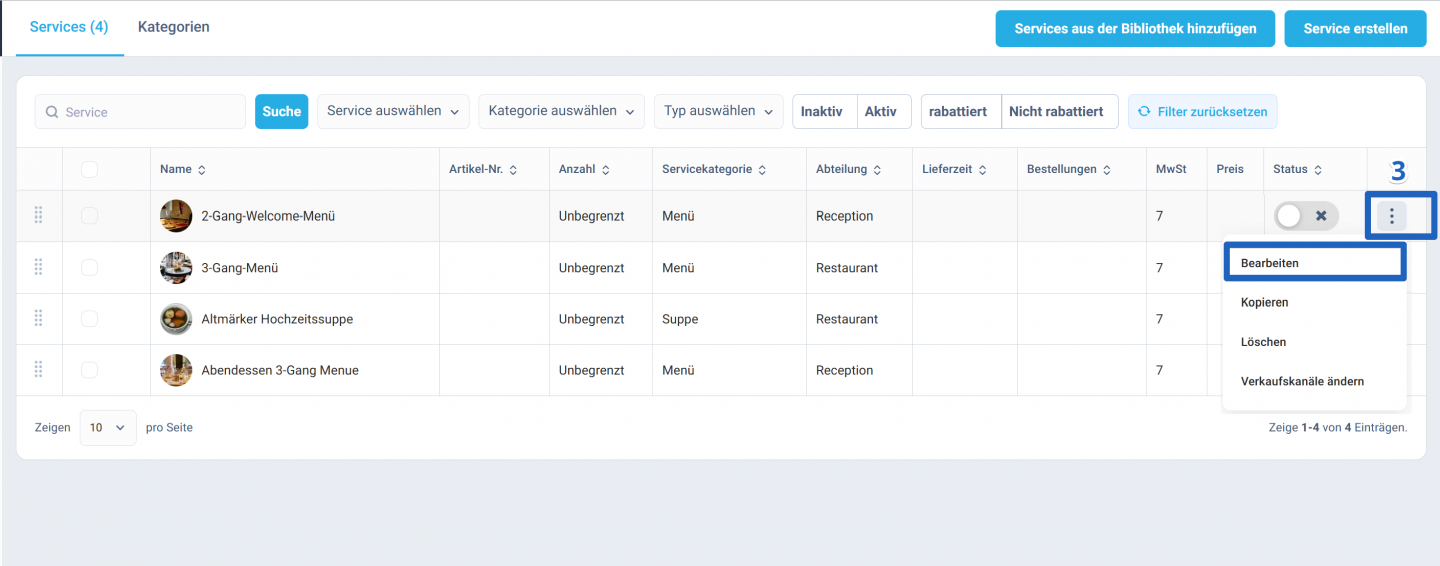Sort by Anzahl column arrows

(x=605, y=170)
